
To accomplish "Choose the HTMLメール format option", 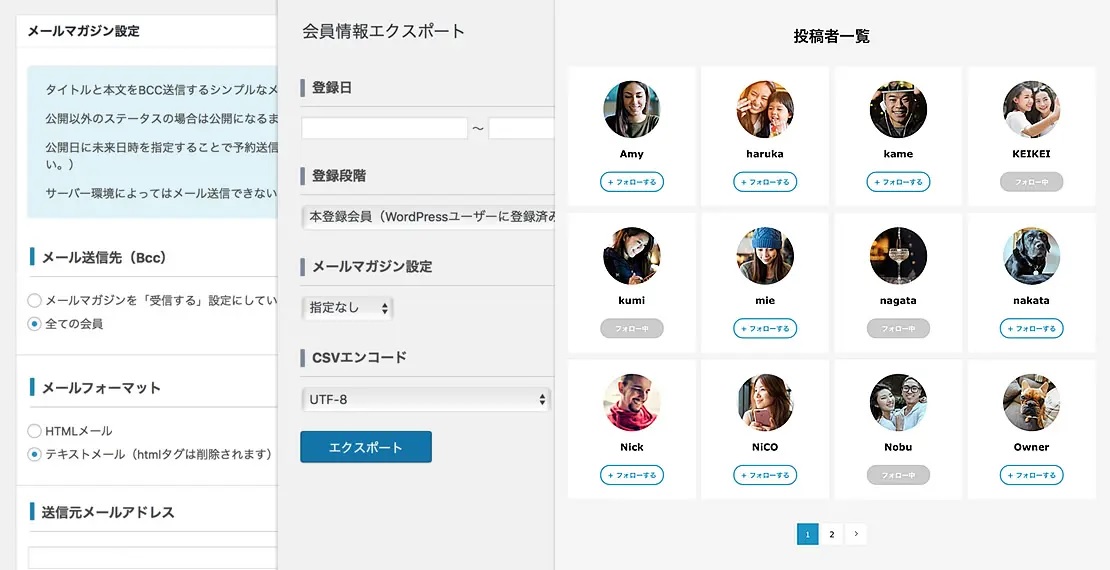I will 35,431.
